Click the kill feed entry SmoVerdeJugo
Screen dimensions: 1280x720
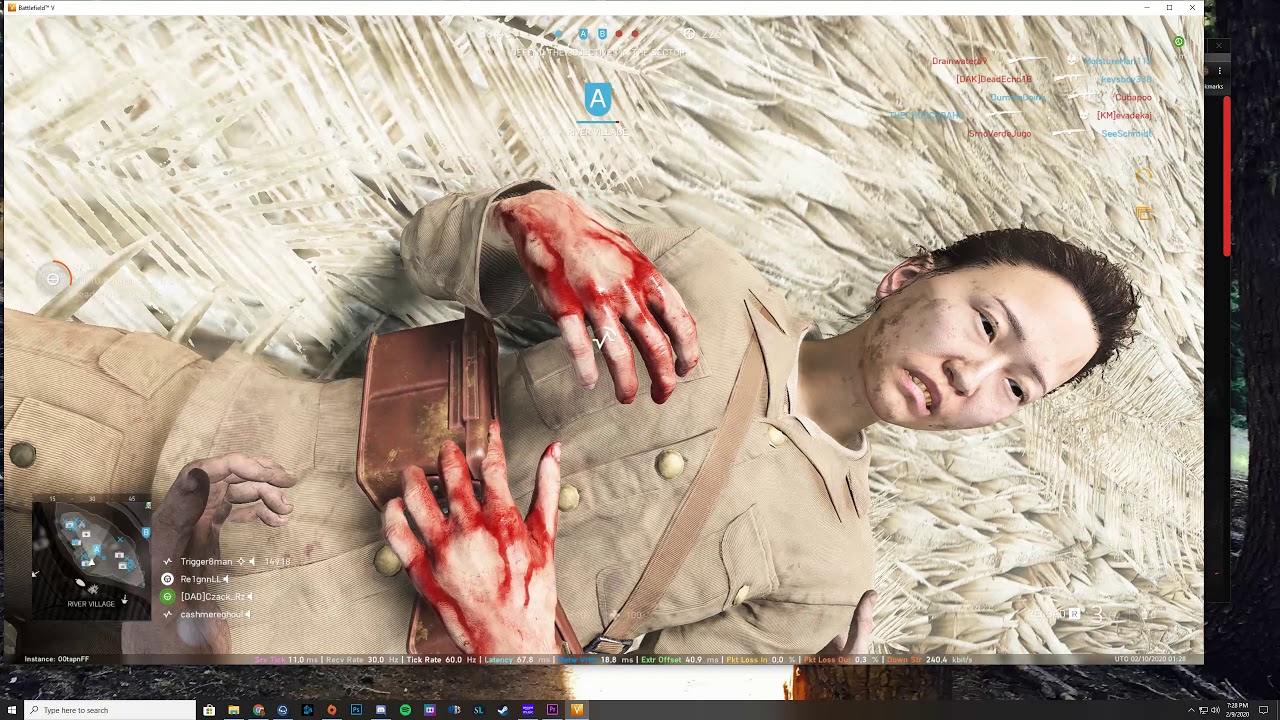(x=999, y=133)
